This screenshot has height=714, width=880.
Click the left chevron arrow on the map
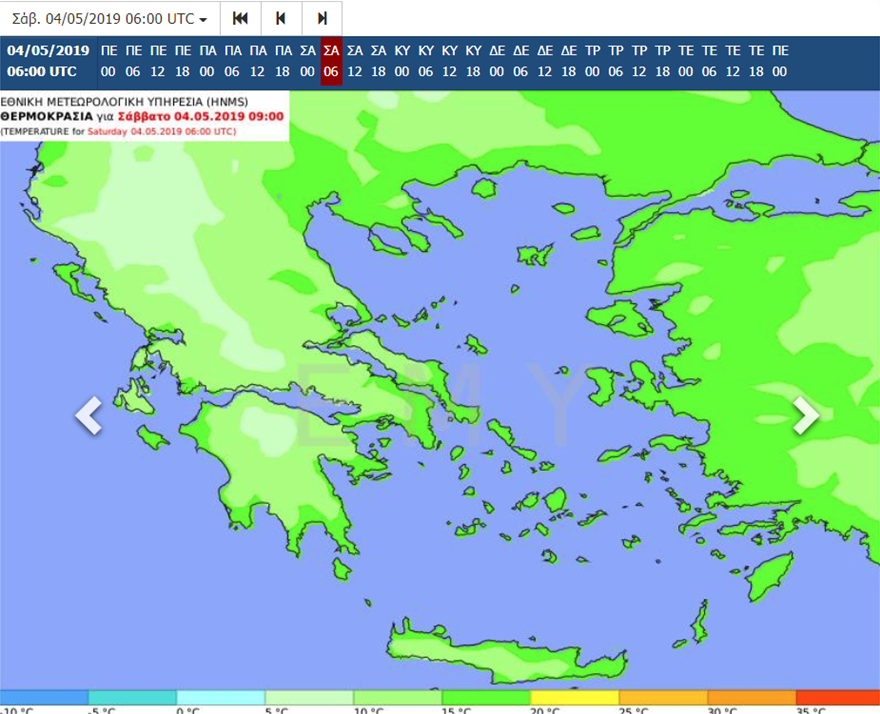[89, 416]
